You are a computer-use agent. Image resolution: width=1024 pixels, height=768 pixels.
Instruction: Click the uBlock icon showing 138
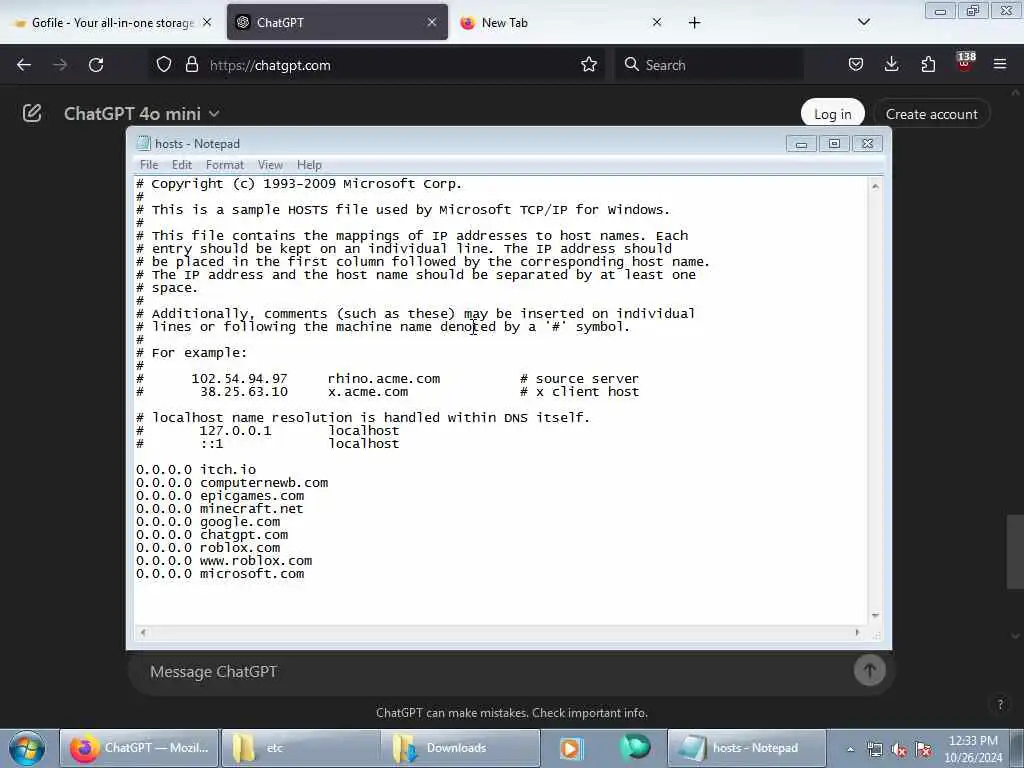pyautogui.click(x=965, y=63)
